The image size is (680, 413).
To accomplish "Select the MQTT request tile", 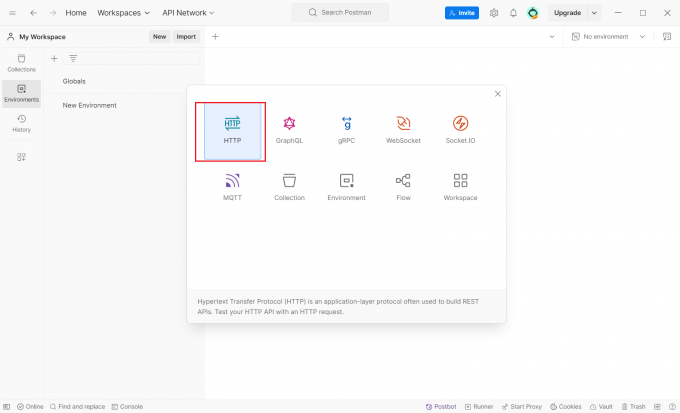I will coord(232,188).
